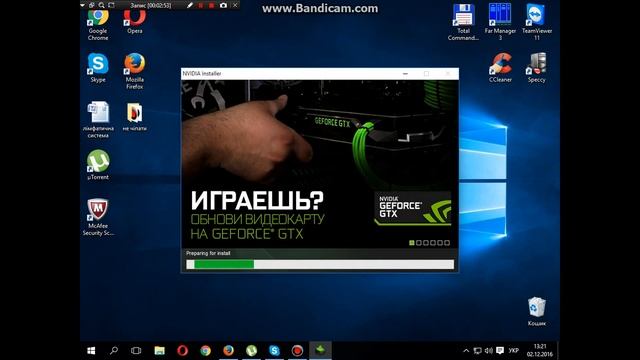
Task: Select last slide indicator in NVIDIA banner
Action: point(447,243)
